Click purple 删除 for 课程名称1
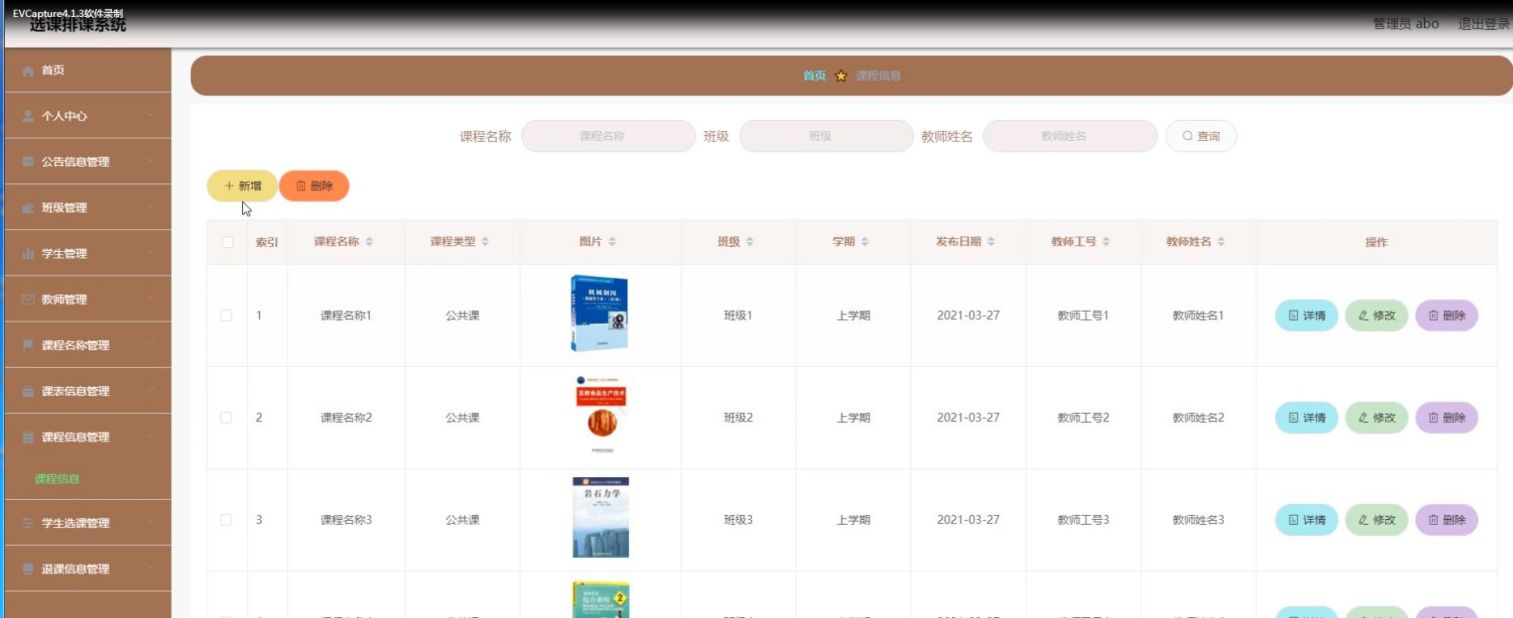Image resolution: width=1513 pixels, height=618 pixels. tap(1446, 316)
